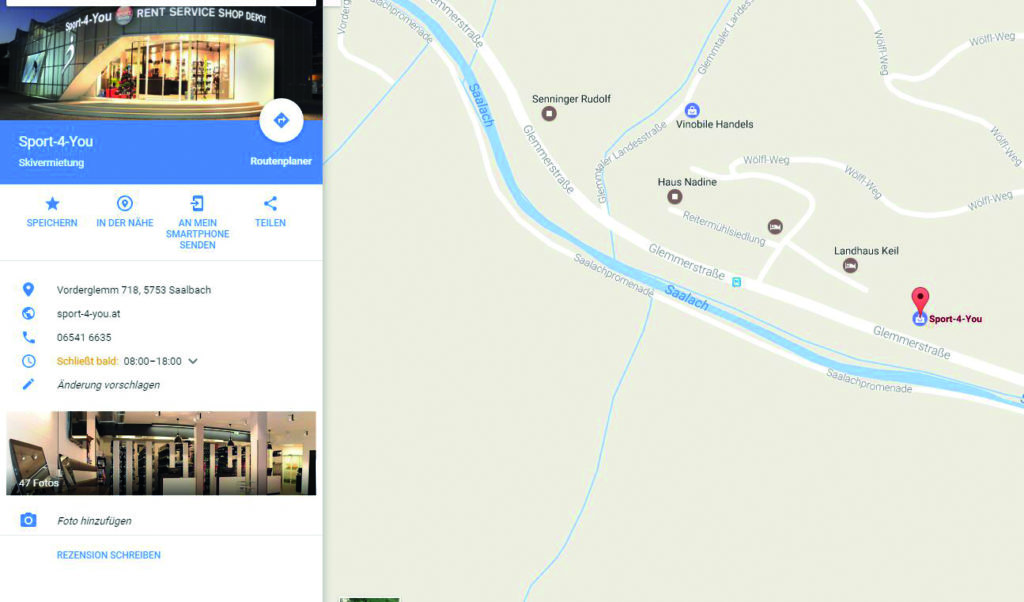Select the Vinobile Handels shop marker

[692, 110]
